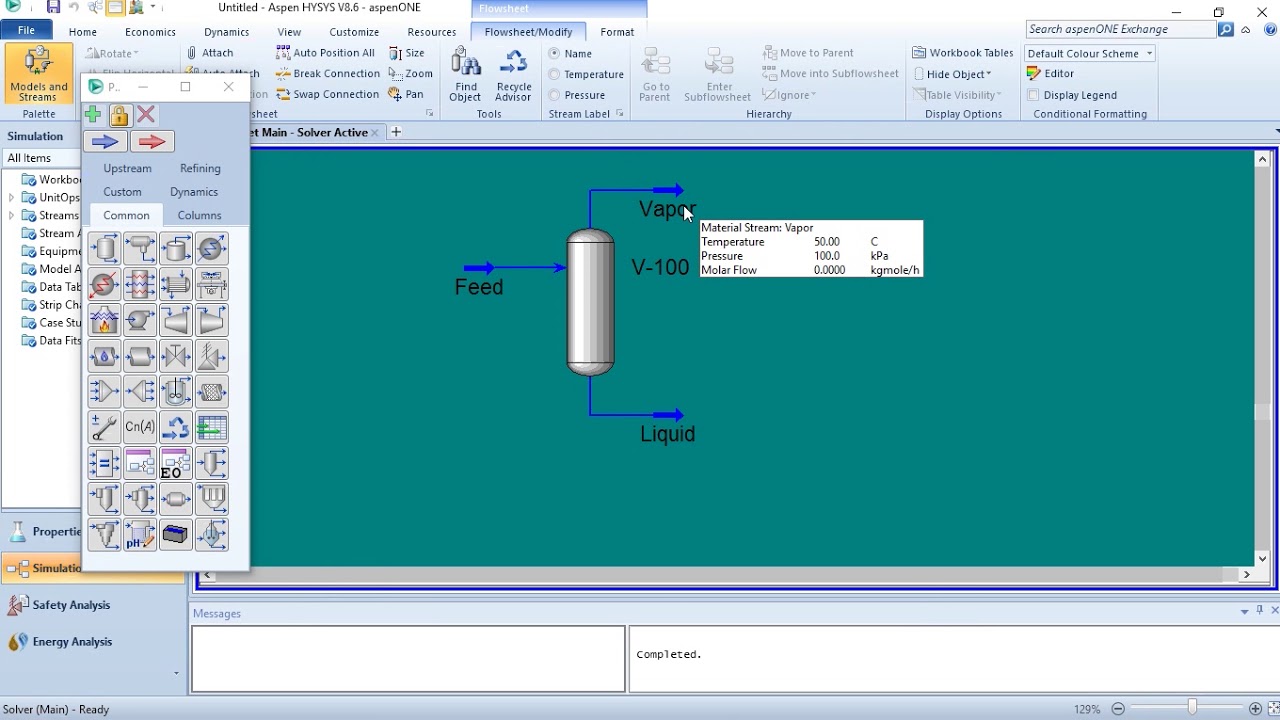Open Workbook Tables display option
The width and height of the screenshot is (1280, 720).
(x=963, y=53)
